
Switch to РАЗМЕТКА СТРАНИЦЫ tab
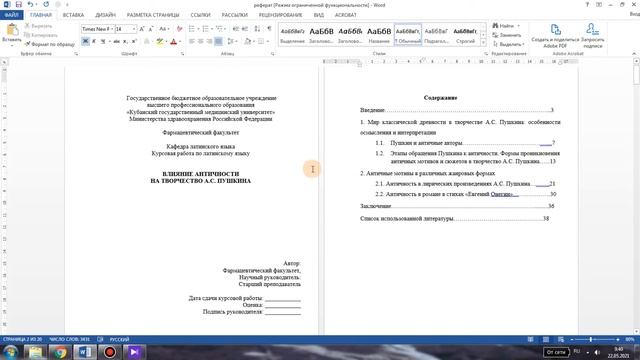(153, 15)
